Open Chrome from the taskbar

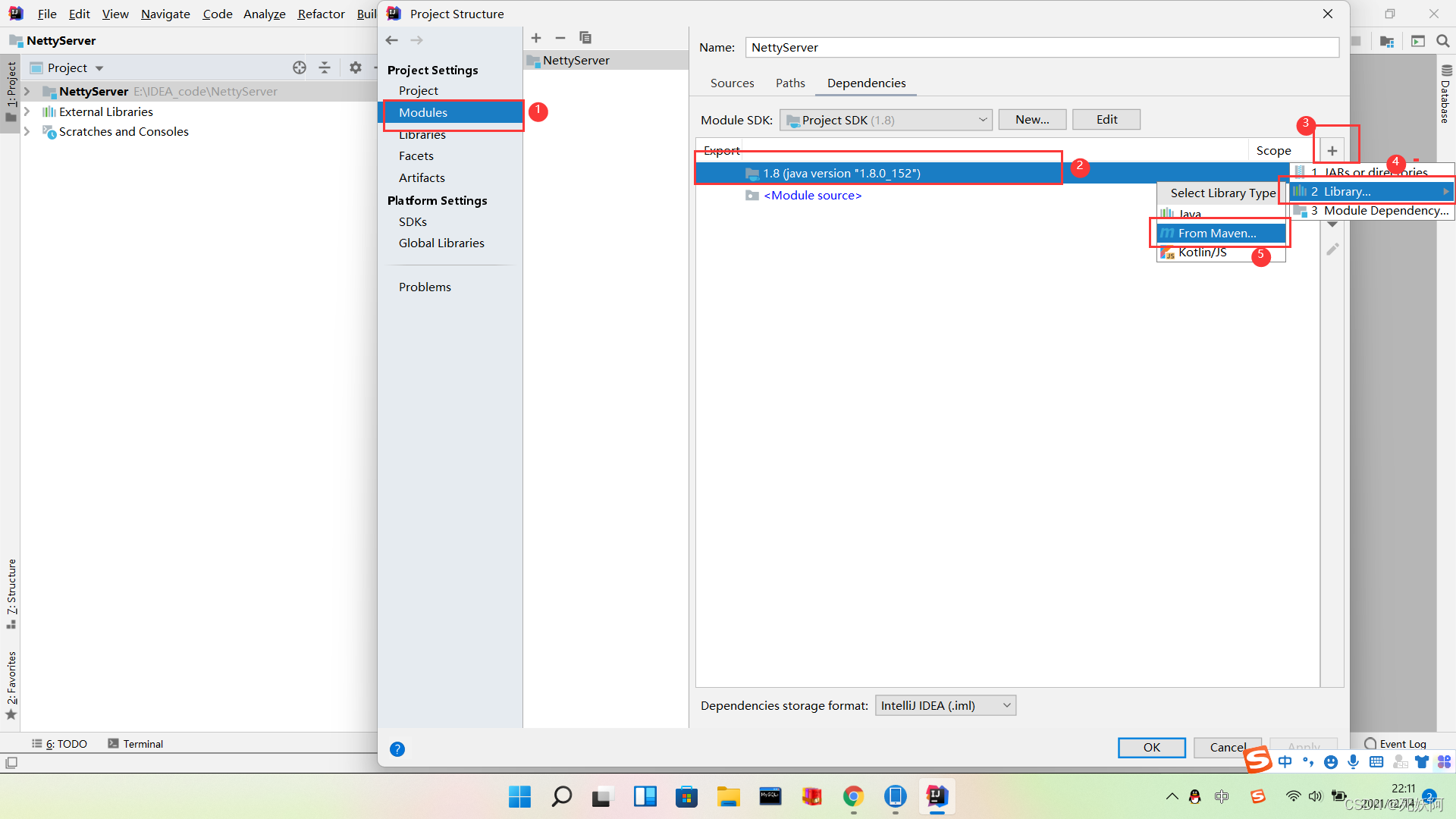(x=854, y=796)
